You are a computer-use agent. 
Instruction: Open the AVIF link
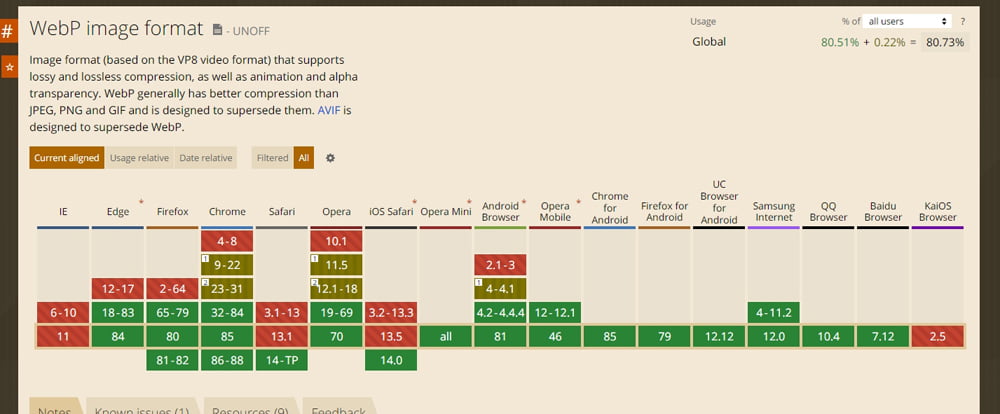[x=330, y=110]
